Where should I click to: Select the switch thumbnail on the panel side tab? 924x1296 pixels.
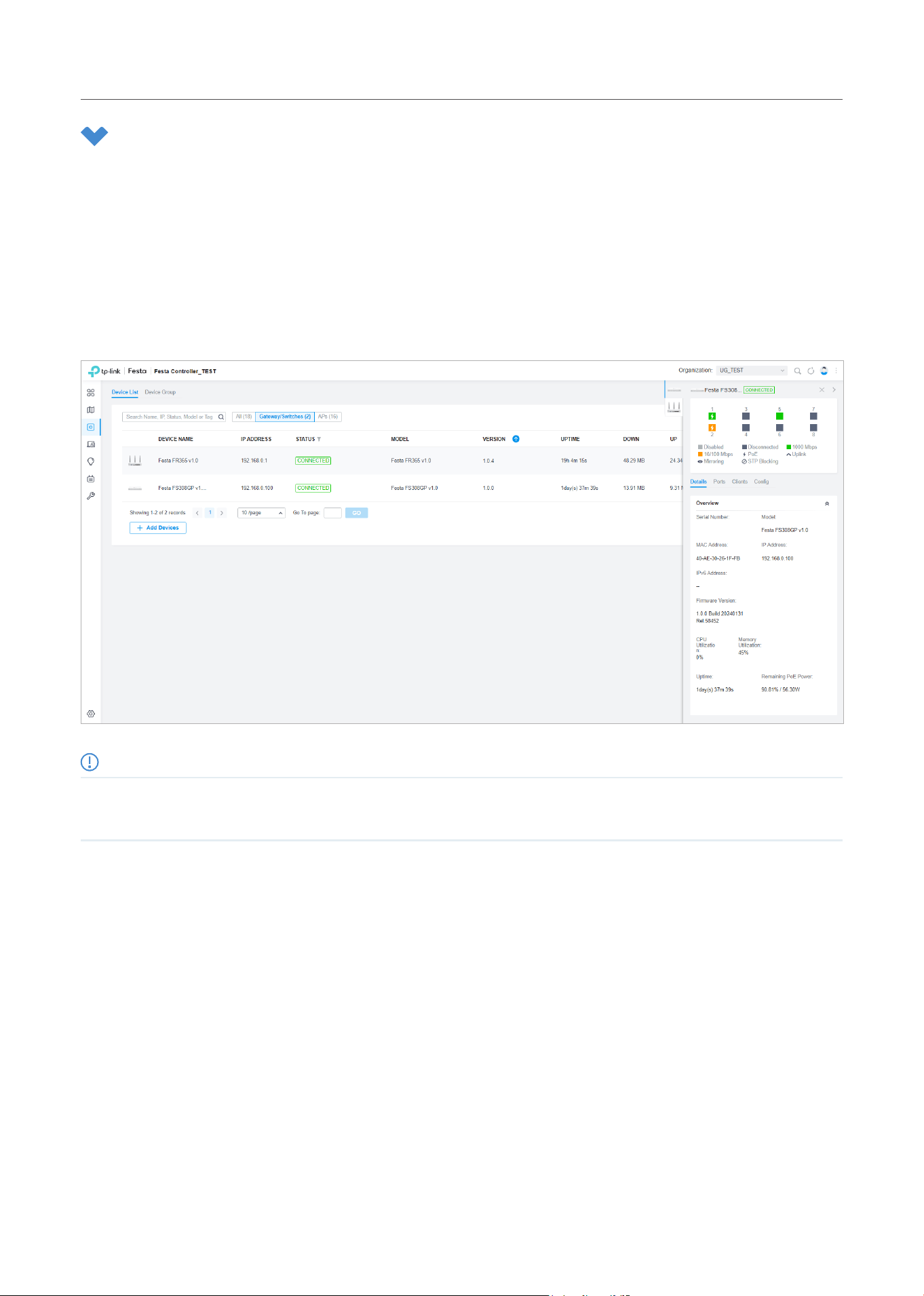point(674,390)
